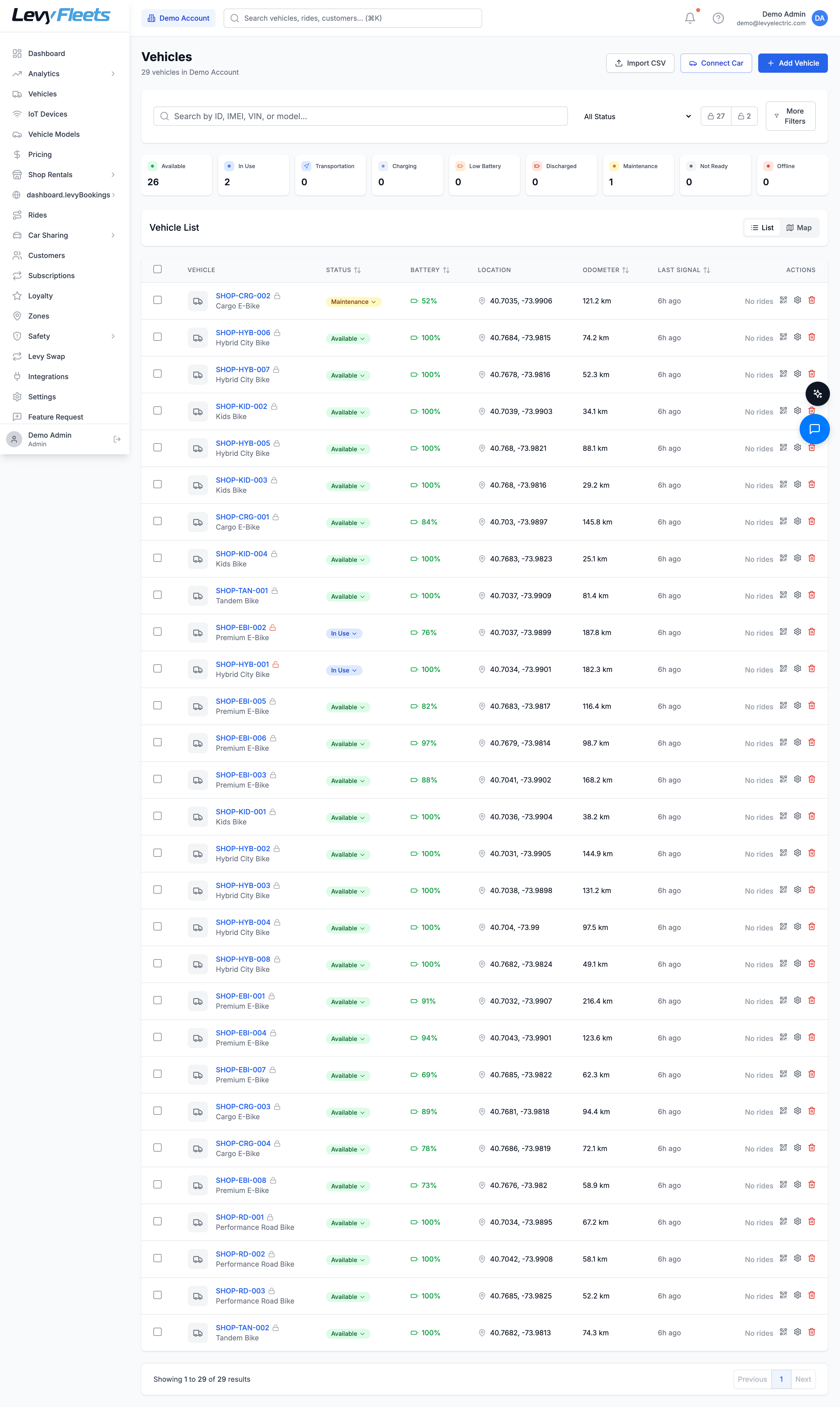This screenshot has height=1407, width=840.
Task: Focus the Search by ID, IMEI, VIN field
Action: [361, 116]
